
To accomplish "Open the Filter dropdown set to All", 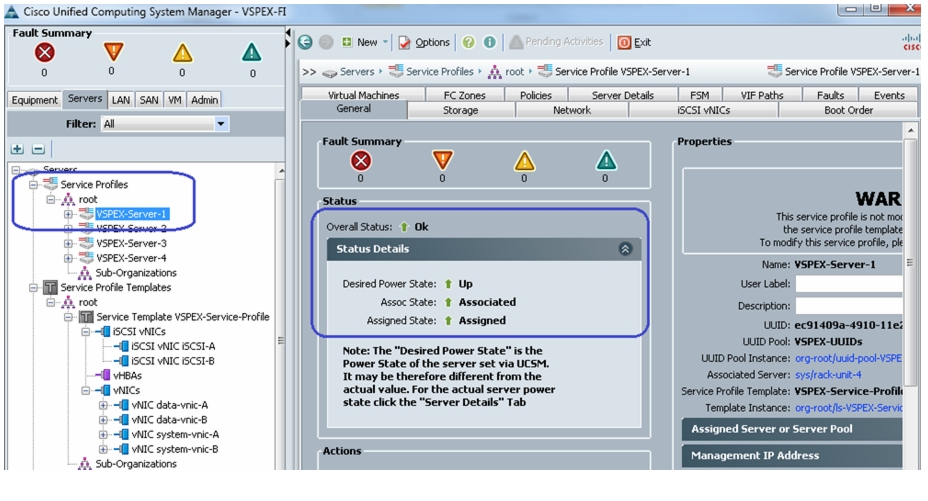I will point(166,124).
